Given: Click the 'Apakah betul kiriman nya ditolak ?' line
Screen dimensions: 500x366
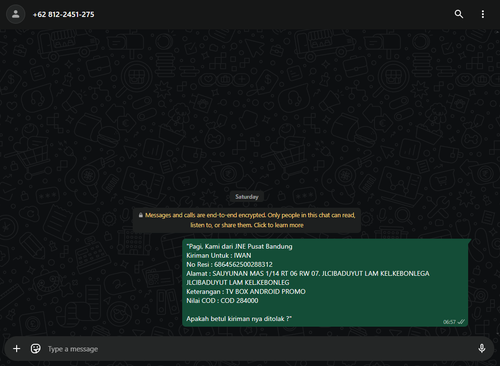Looking at the screenshot, I should pos(239,319).
